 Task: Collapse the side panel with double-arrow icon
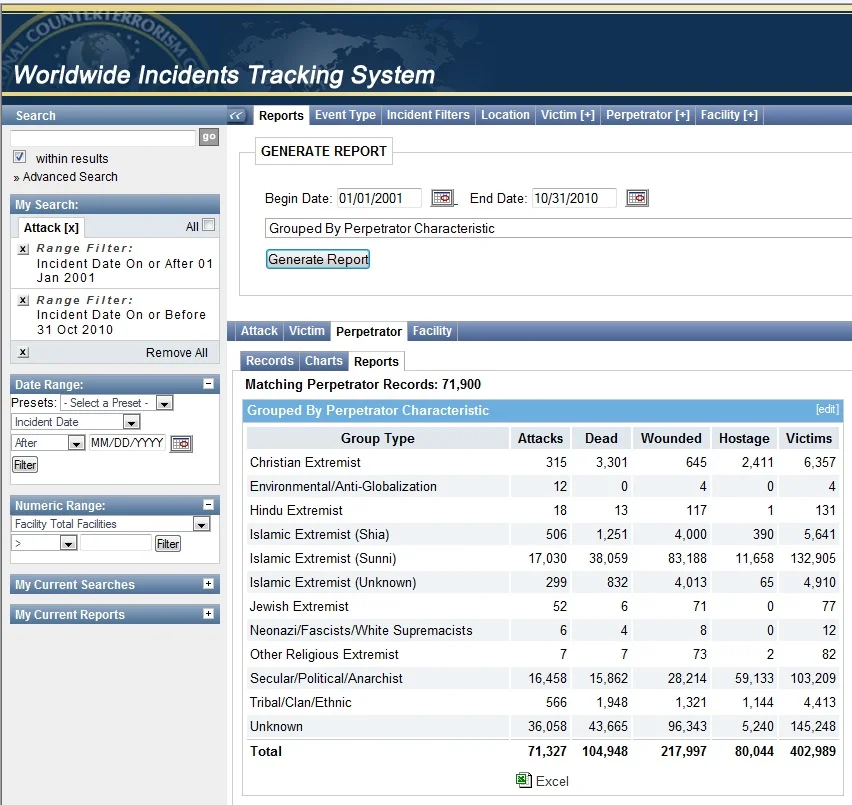point(237,116)
